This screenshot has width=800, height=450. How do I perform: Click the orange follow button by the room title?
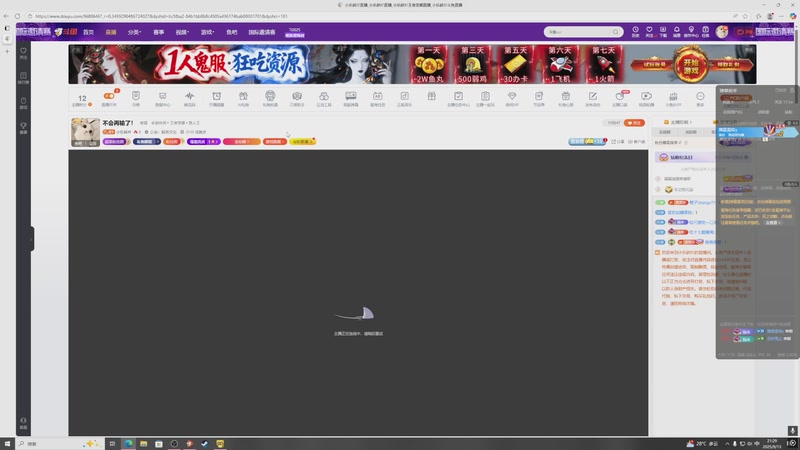click(x=634, y=123)
